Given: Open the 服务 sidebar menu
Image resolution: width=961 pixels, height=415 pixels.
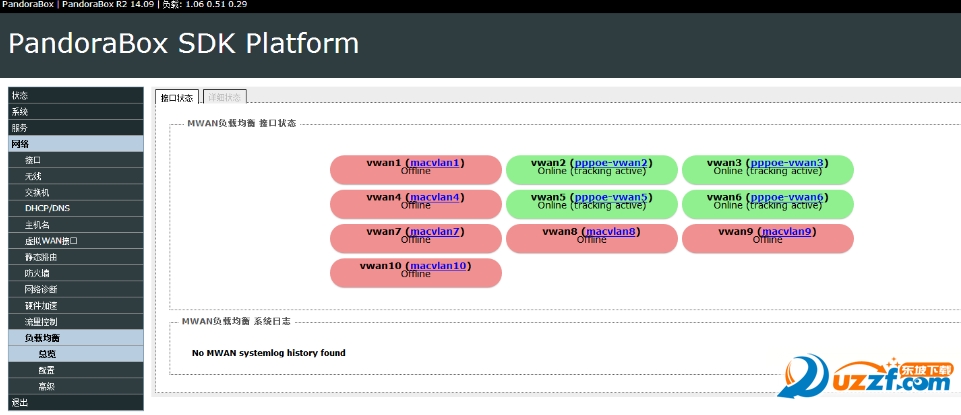Looking at the screenshot, I should 76,128.
